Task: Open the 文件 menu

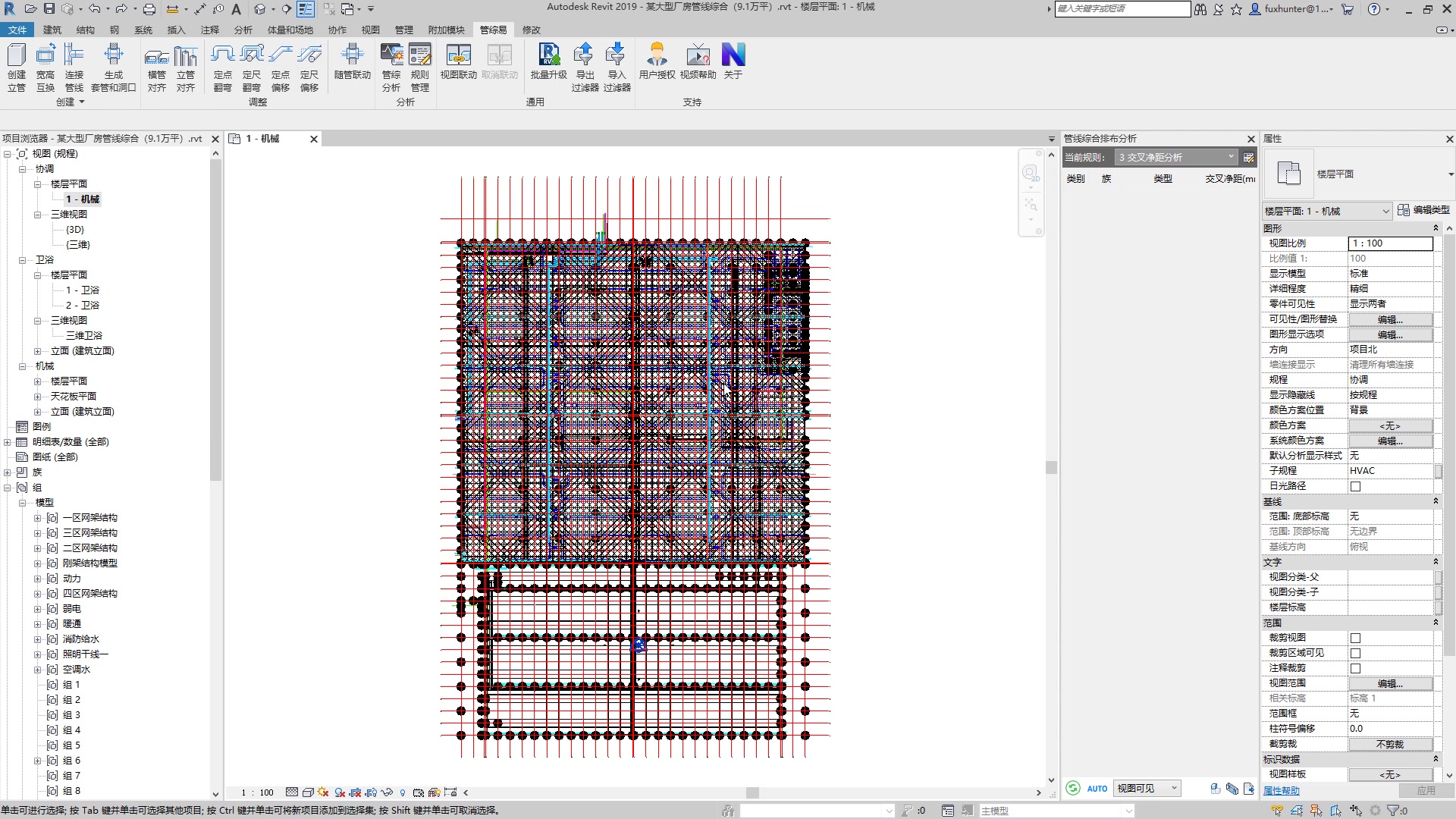Action: pyautogui.click(x=17, y=30)
